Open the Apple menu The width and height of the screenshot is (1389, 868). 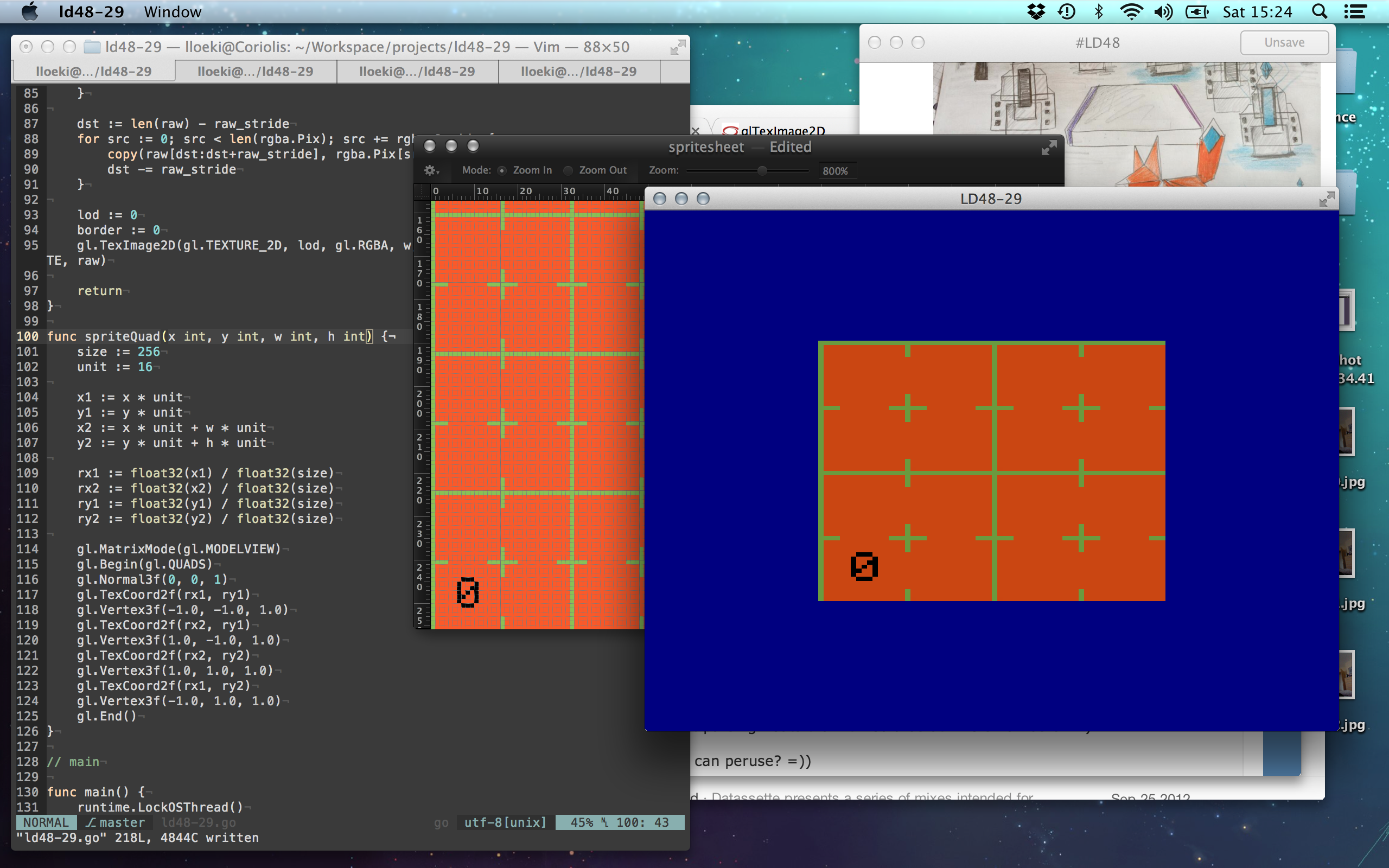tap(29, 12)
